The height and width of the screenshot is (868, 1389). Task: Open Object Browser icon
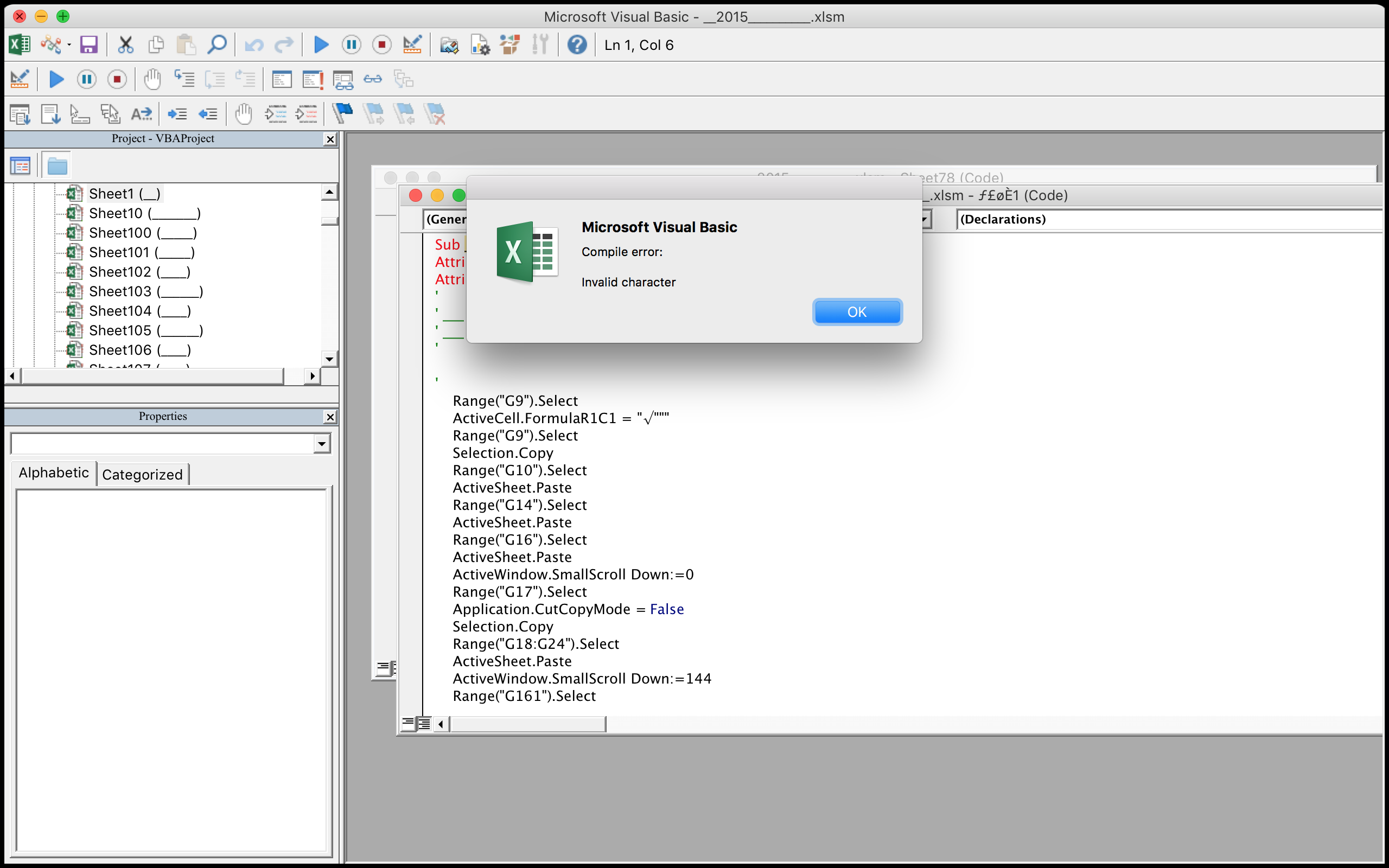(x=509, y=45)
